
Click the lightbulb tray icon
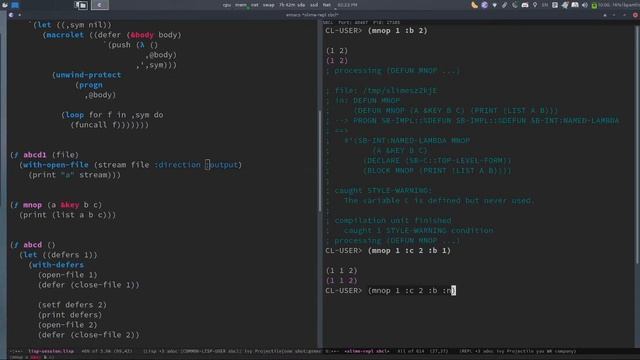coord(535,5)
